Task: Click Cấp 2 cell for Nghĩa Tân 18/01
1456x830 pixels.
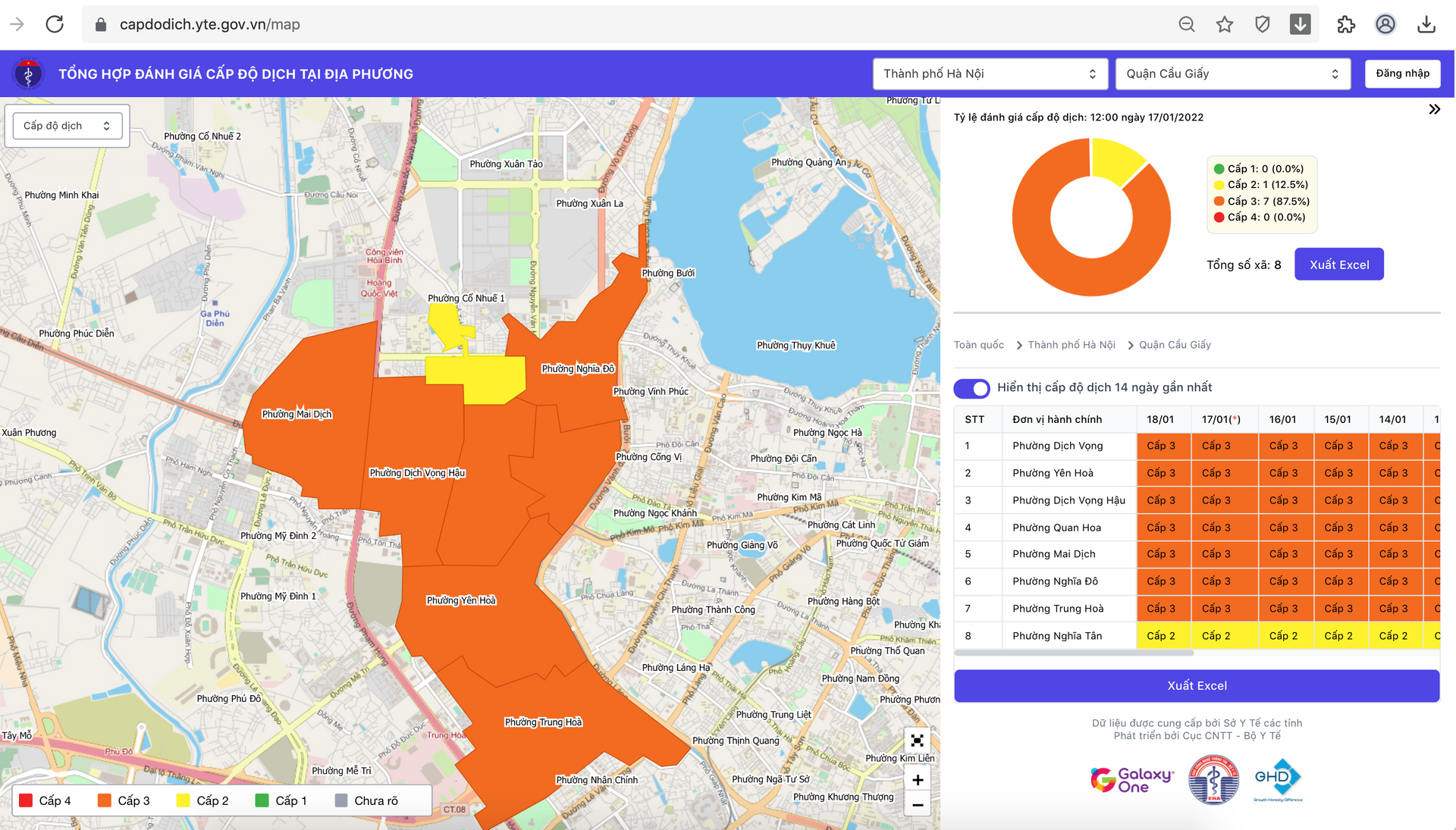Action: 1164,636
